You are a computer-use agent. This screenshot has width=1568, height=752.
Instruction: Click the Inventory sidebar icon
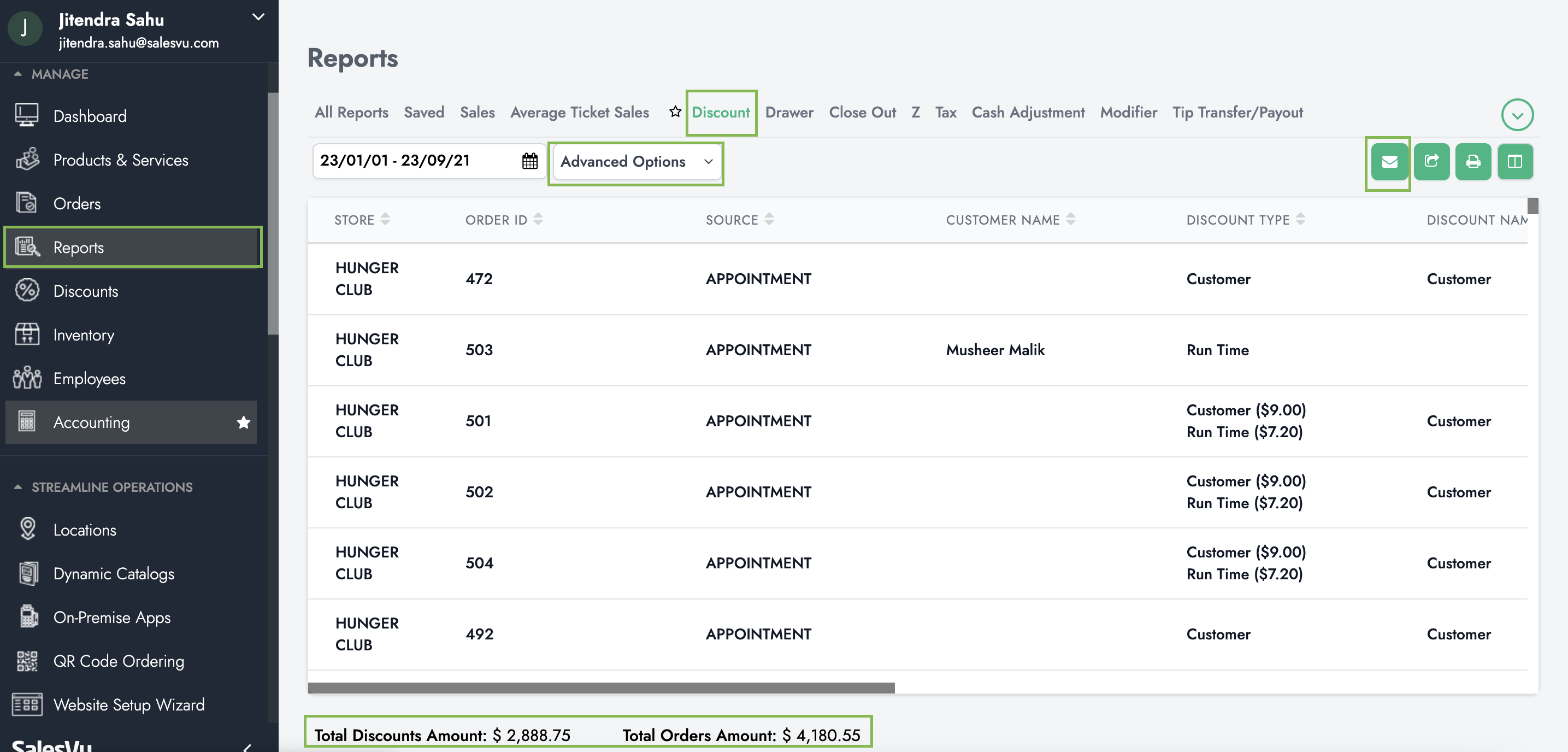coord(27,334)
